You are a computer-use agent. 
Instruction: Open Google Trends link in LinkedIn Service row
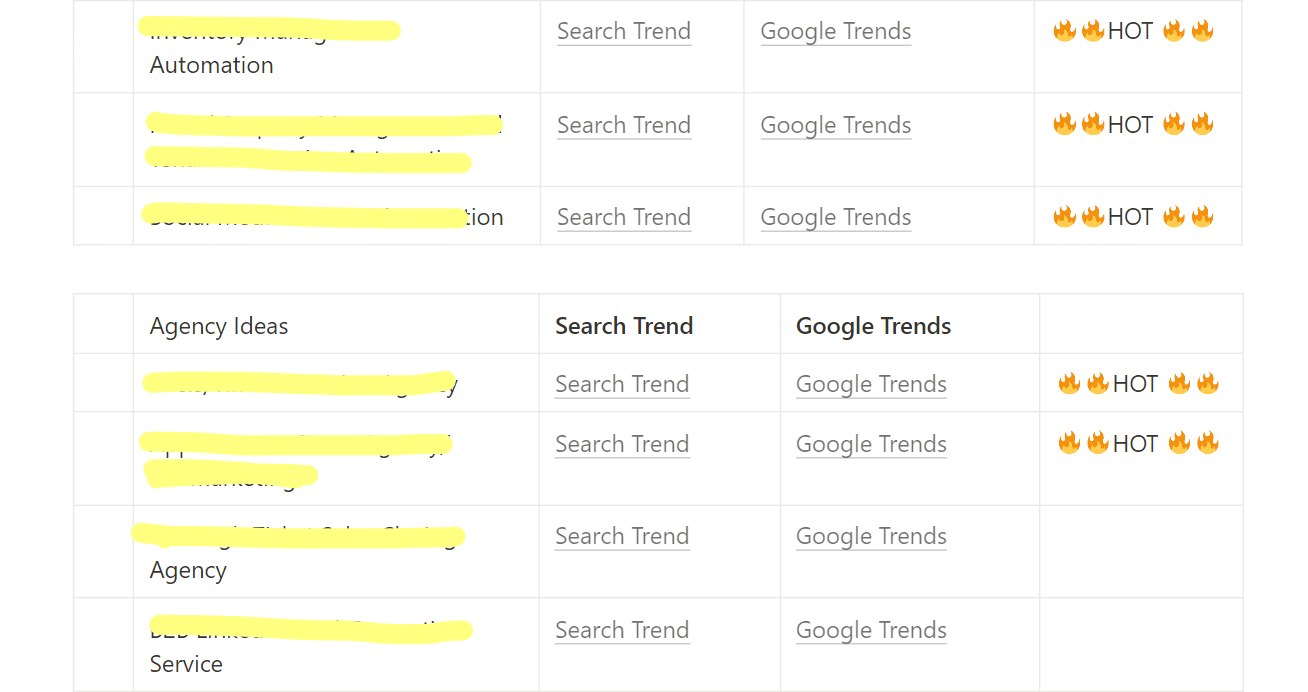click(x=871, y=630)
